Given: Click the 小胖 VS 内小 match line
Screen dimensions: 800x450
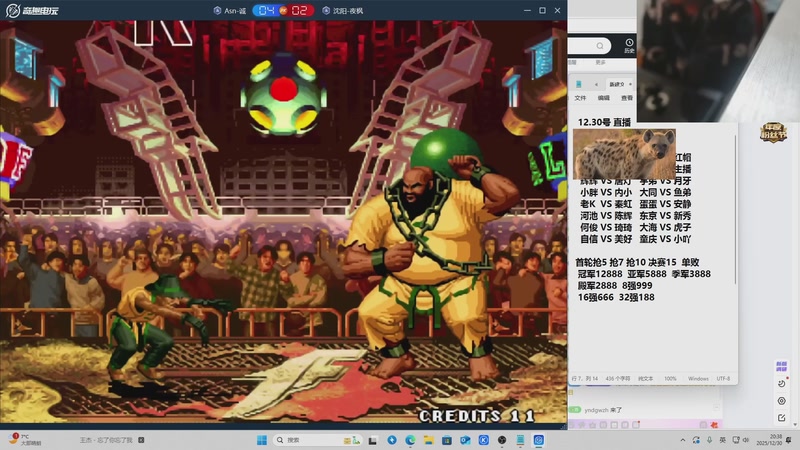Looking at the screenshot, I should [606, 192].
